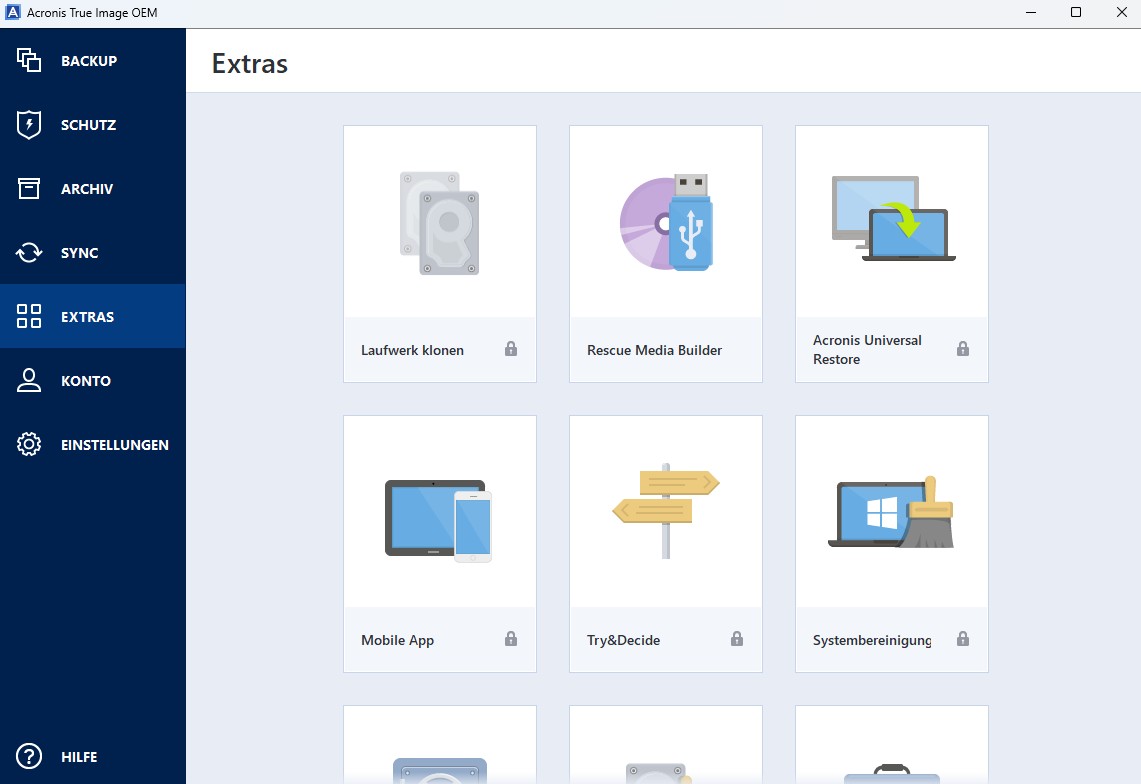Open the Rescue Media Builder label
Viewport: 1141px width, 784px height.
click(x=654, y=350)
